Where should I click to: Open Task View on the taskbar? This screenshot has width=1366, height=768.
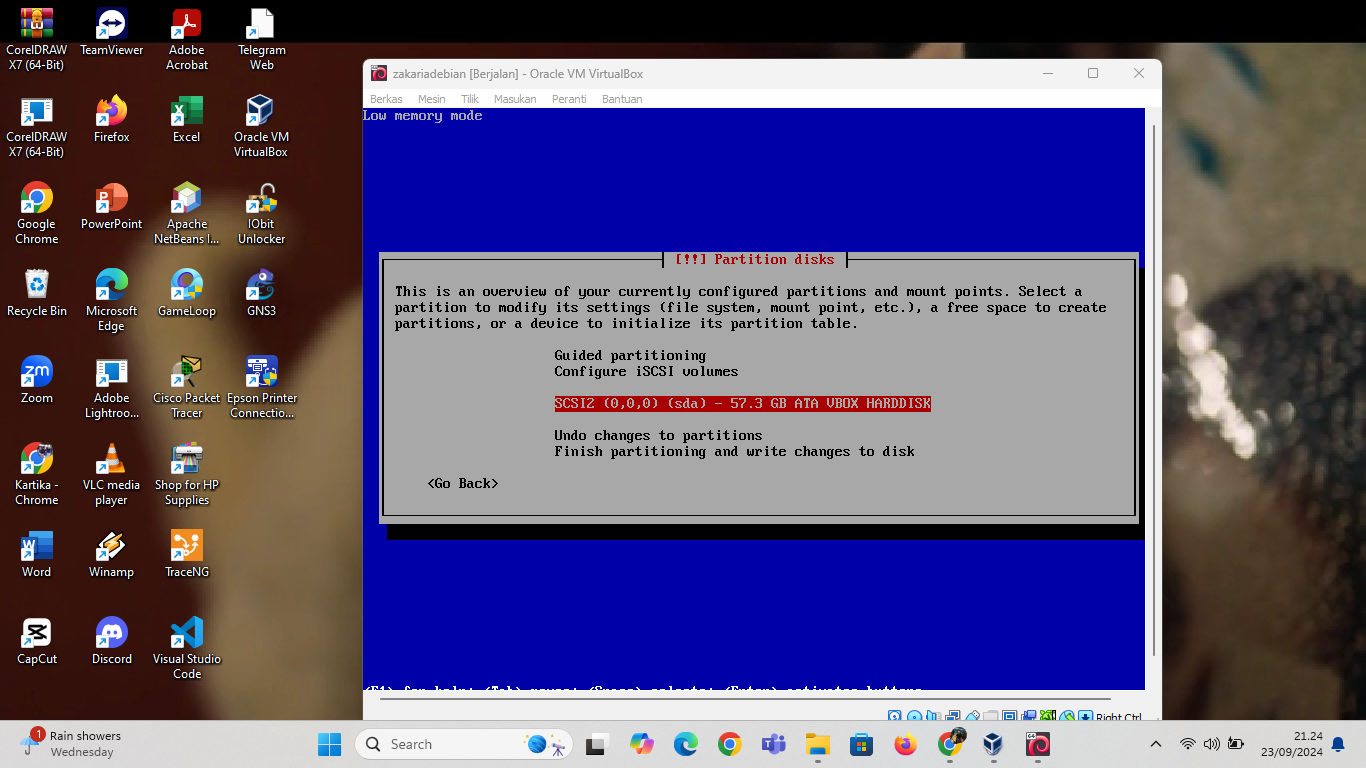(598, 744)
